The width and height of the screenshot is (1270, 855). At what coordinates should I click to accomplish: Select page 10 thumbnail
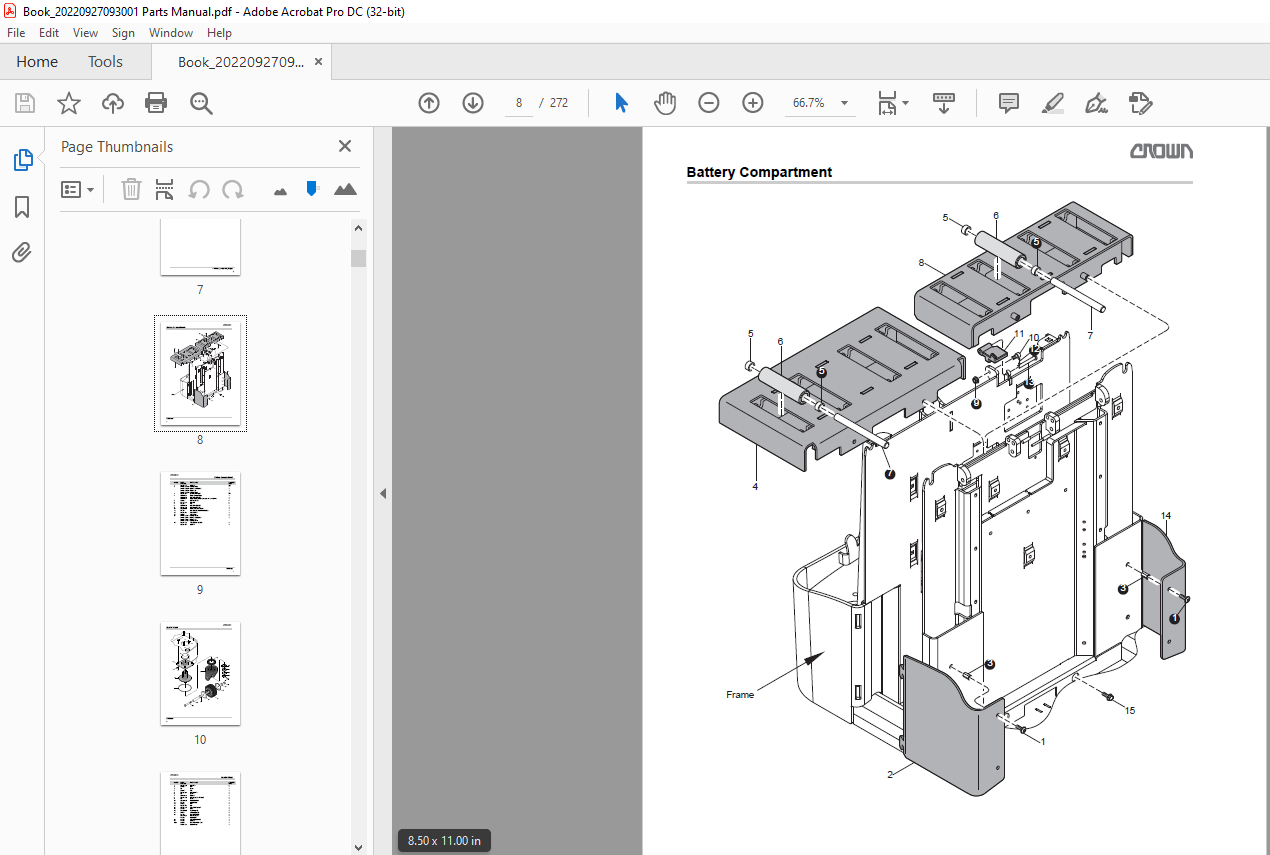[200, 673]
